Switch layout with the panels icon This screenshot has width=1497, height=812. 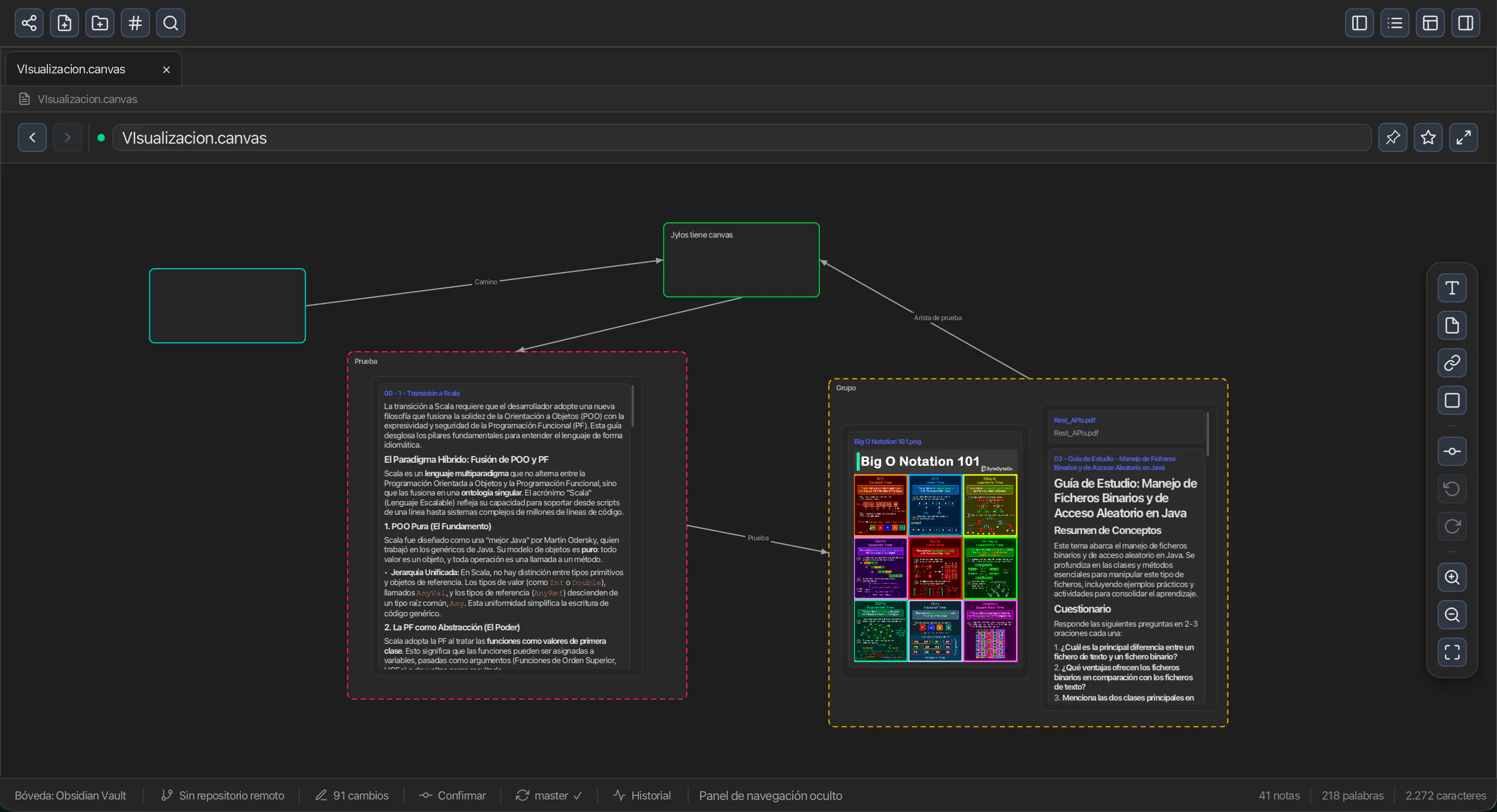click(1430, 23)
